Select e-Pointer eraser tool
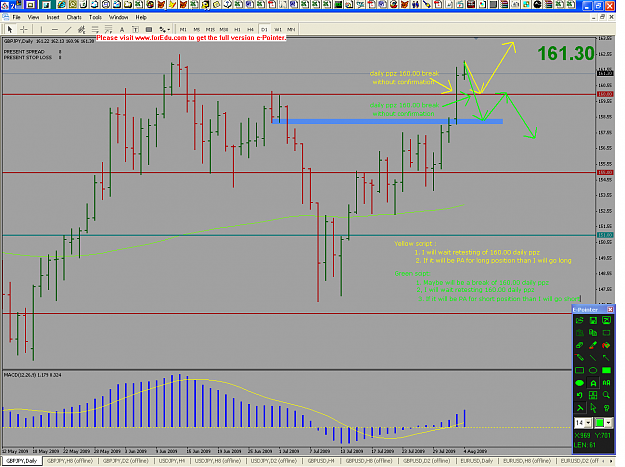The height and width of the screenshot is (467, 625). tap(580, 345)
